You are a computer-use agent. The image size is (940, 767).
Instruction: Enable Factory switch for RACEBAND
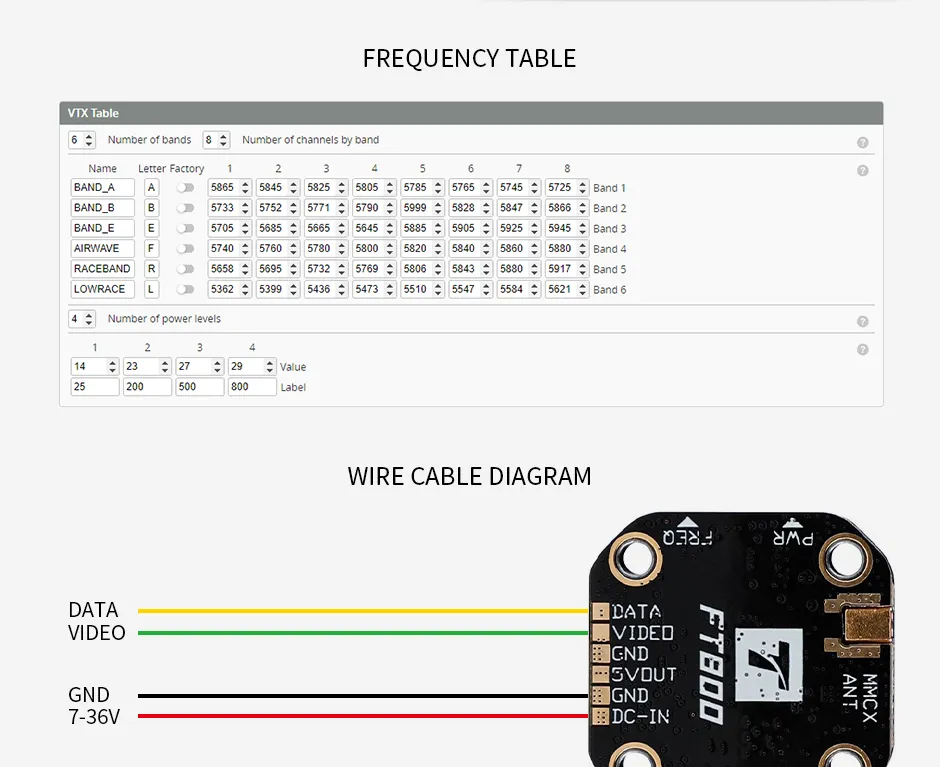pyautogui.click(x=185, y=269)
